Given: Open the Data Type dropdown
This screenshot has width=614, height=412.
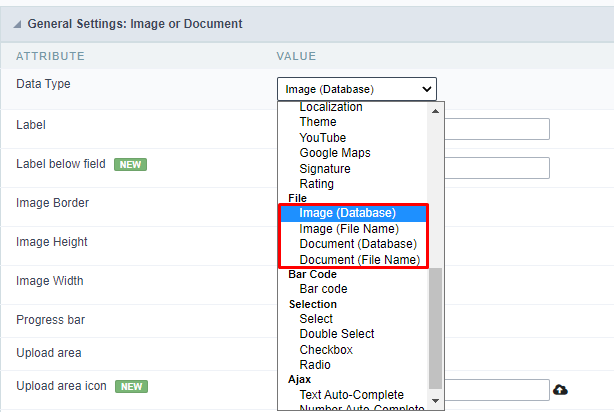Looking at the screenshot, I should [x=357, y=89].
